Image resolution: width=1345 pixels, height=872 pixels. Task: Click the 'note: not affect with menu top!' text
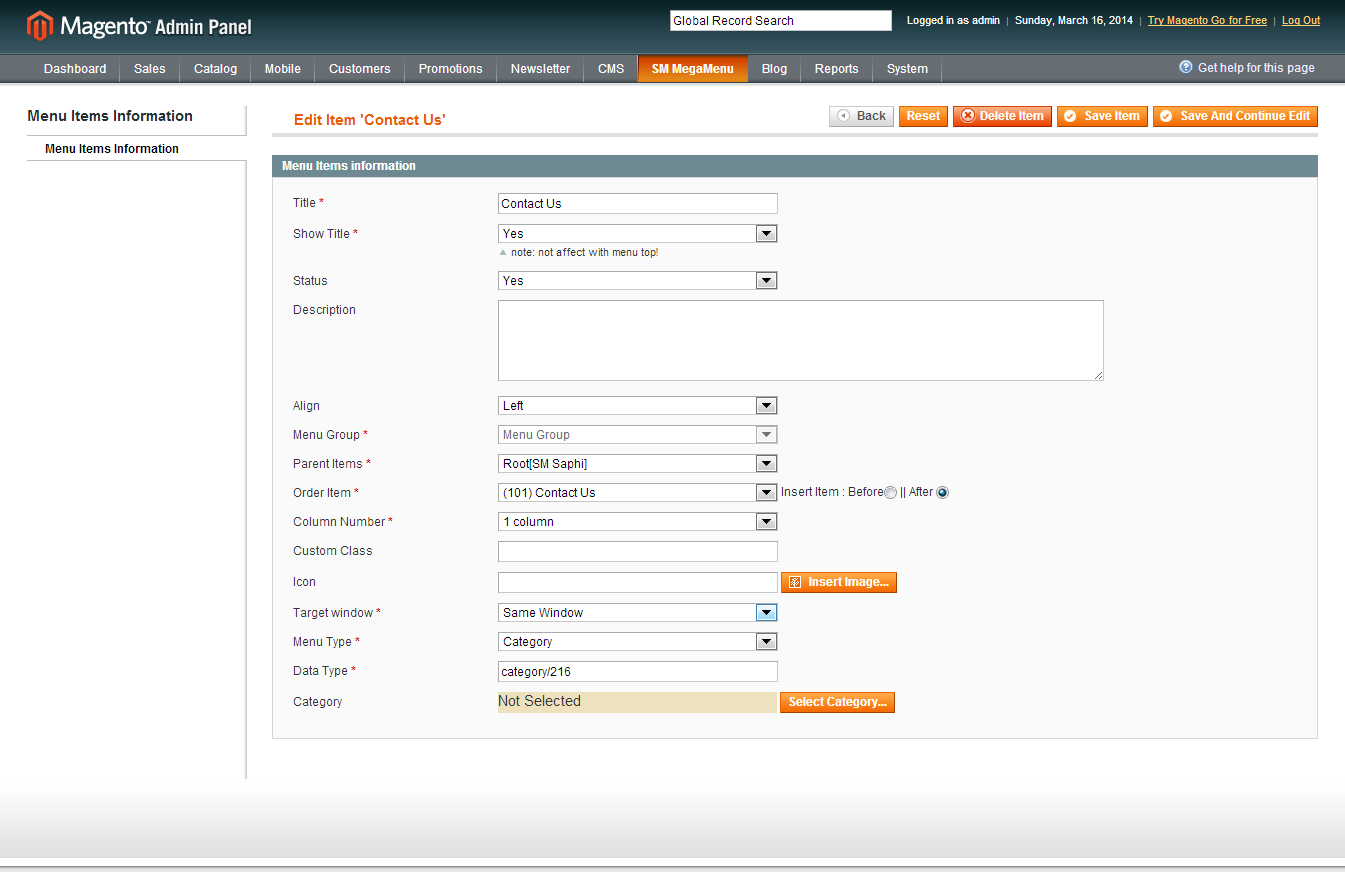tap(584, 252)
